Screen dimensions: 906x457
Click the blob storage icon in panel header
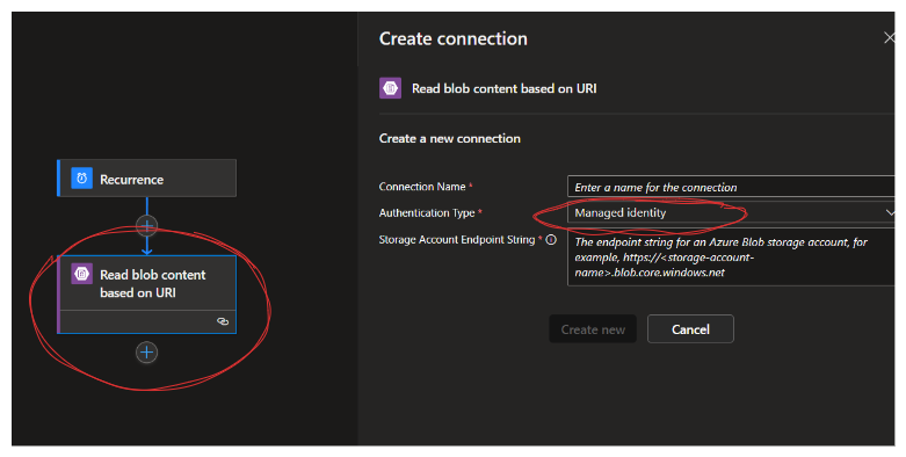tap(390, 88)
